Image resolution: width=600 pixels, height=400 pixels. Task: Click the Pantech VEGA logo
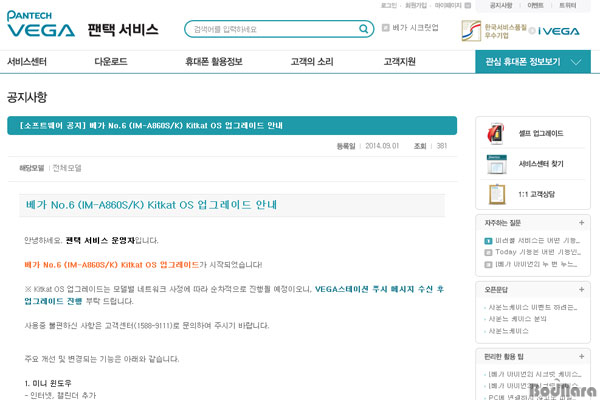point(41,24)
